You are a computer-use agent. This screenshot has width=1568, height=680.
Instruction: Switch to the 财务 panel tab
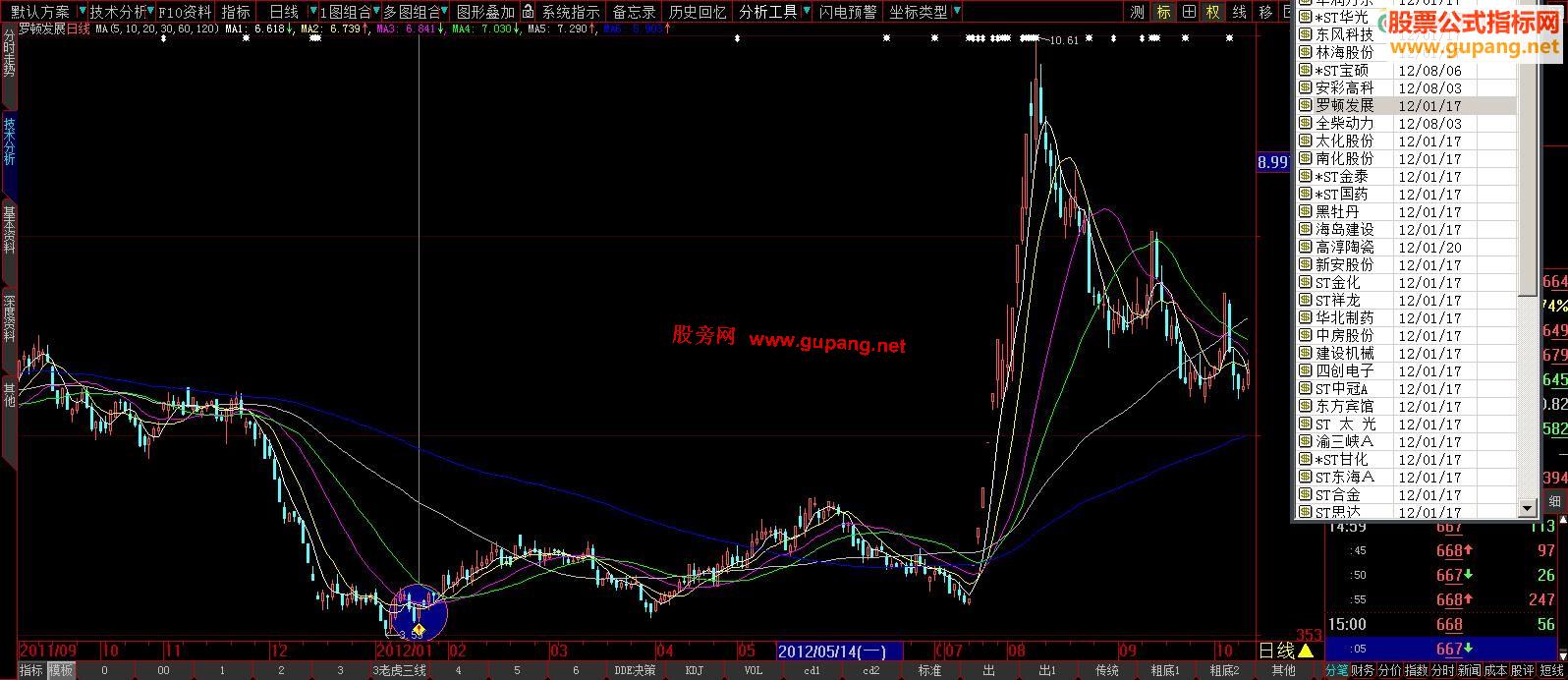tap(1364, 670)
